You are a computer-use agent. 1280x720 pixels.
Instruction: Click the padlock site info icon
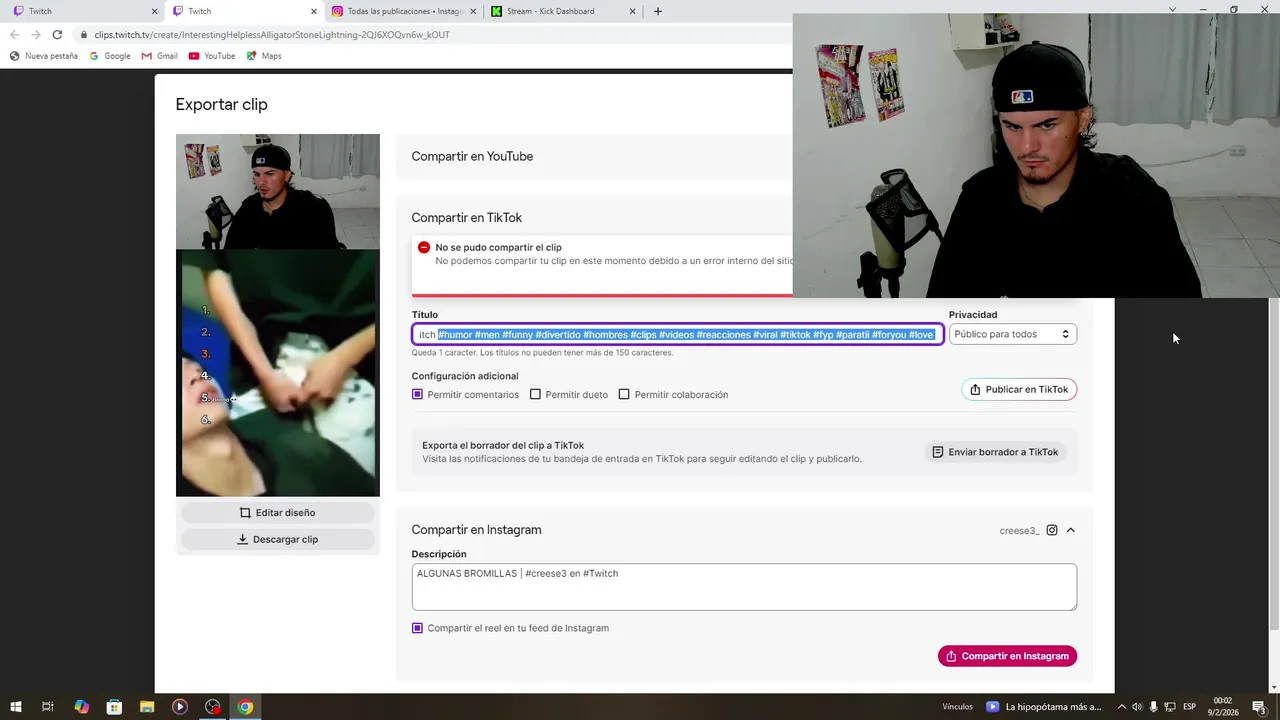click(x=84, y=34)
